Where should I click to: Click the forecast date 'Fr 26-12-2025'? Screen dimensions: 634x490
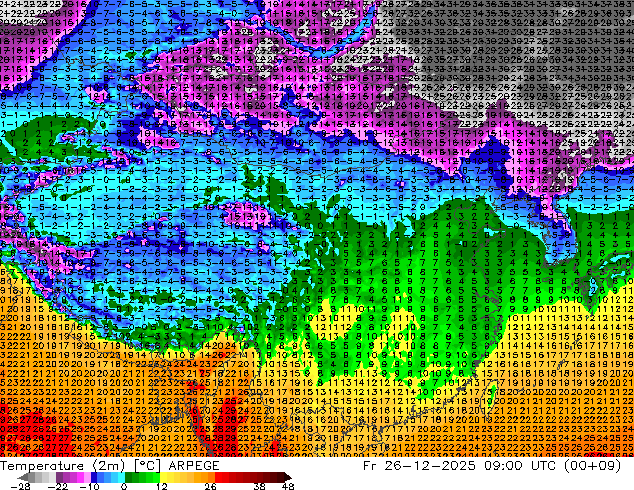pos(419,466)
